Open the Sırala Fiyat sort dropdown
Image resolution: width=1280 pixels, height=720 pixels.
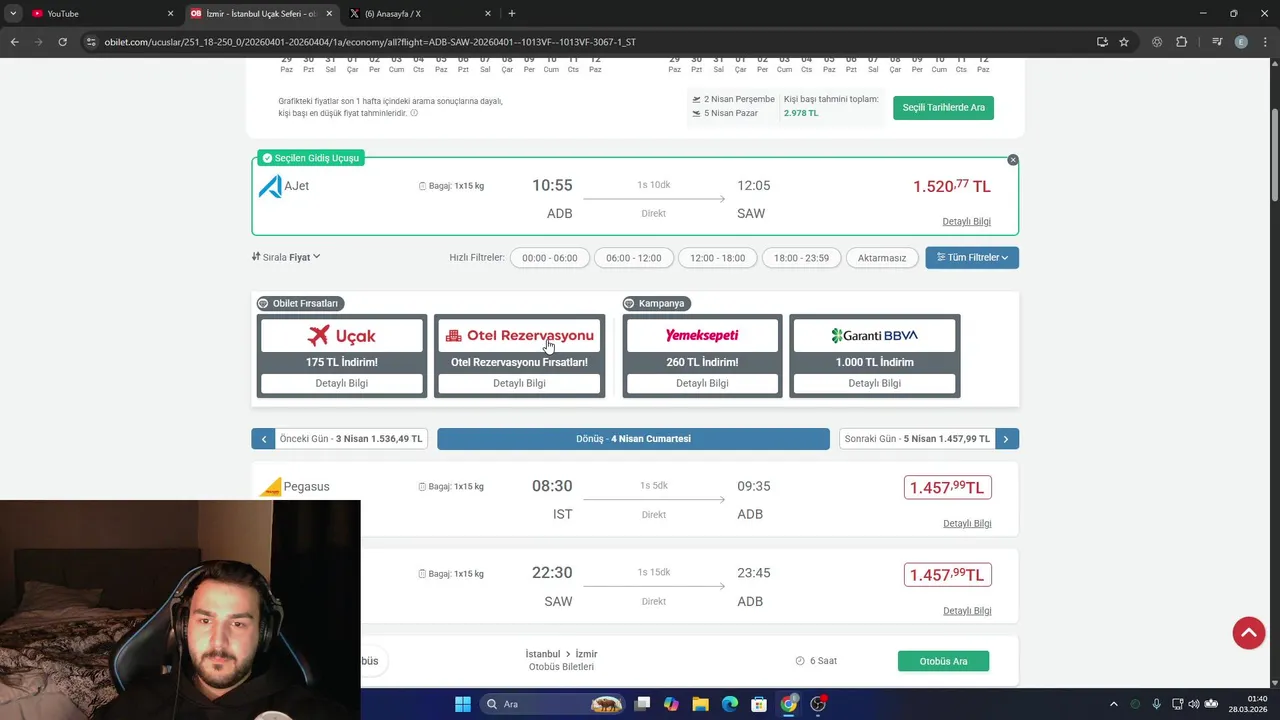pos(286,257)
